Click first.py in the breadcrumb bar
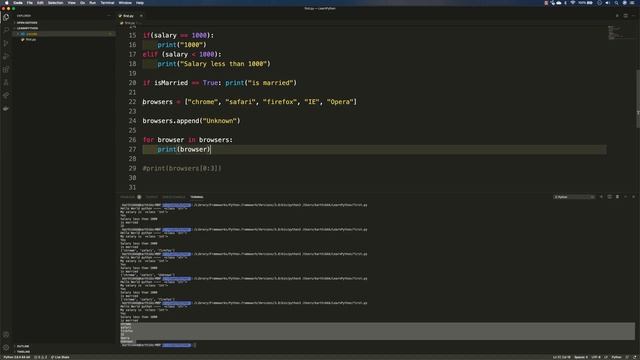Image resolution: width=640 pixels, height=360 pixels. pos(129,23)
